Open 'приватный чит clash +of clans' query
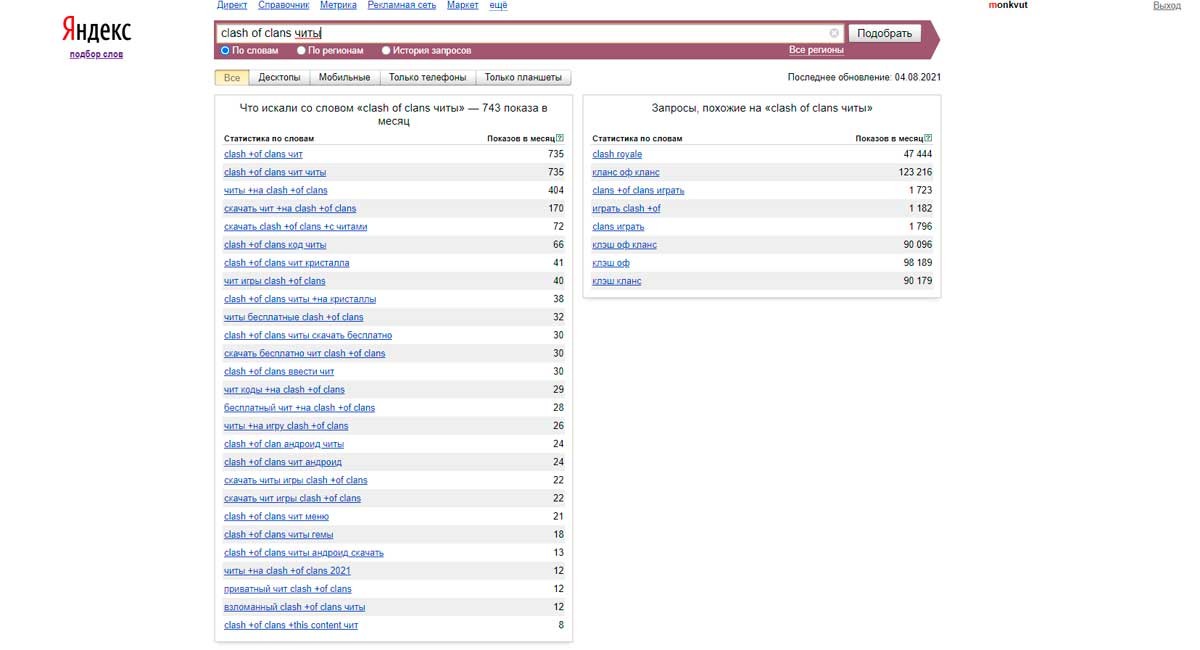This screenshot has width=1200, height=650. (x=288, y=589)
